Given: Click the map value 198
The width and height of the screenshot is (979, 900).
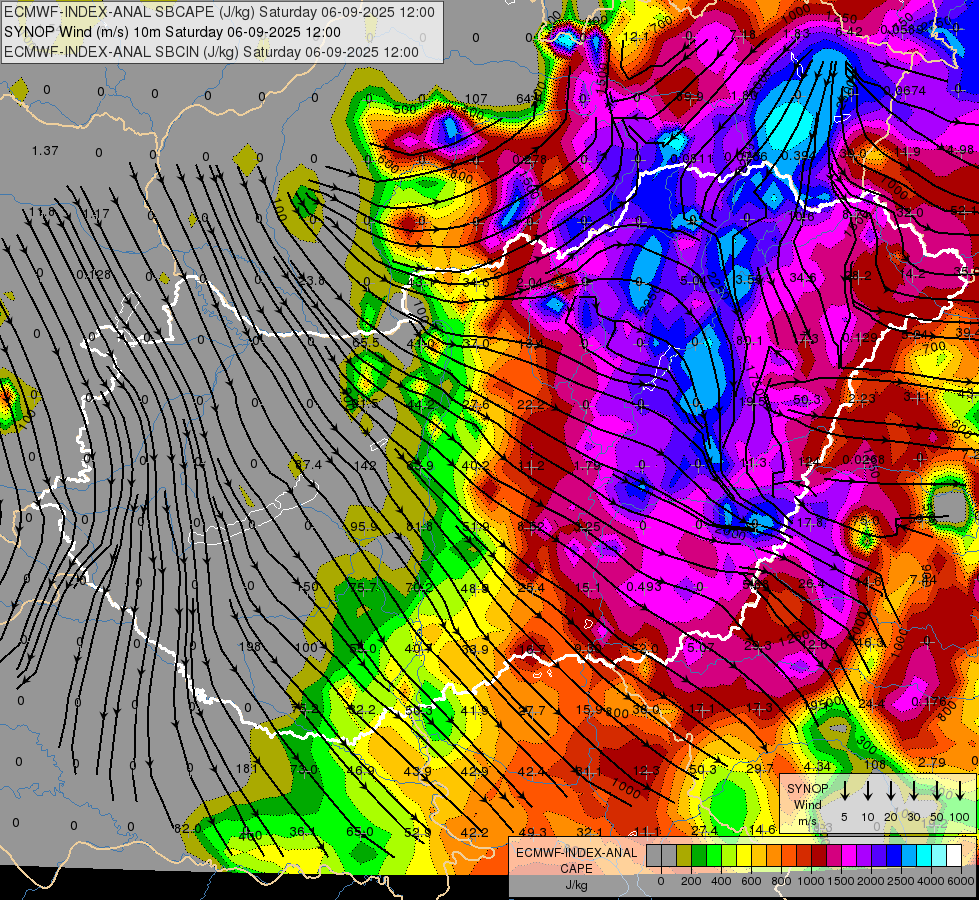Looking at the screenshot, I should (x=250, y=646).
